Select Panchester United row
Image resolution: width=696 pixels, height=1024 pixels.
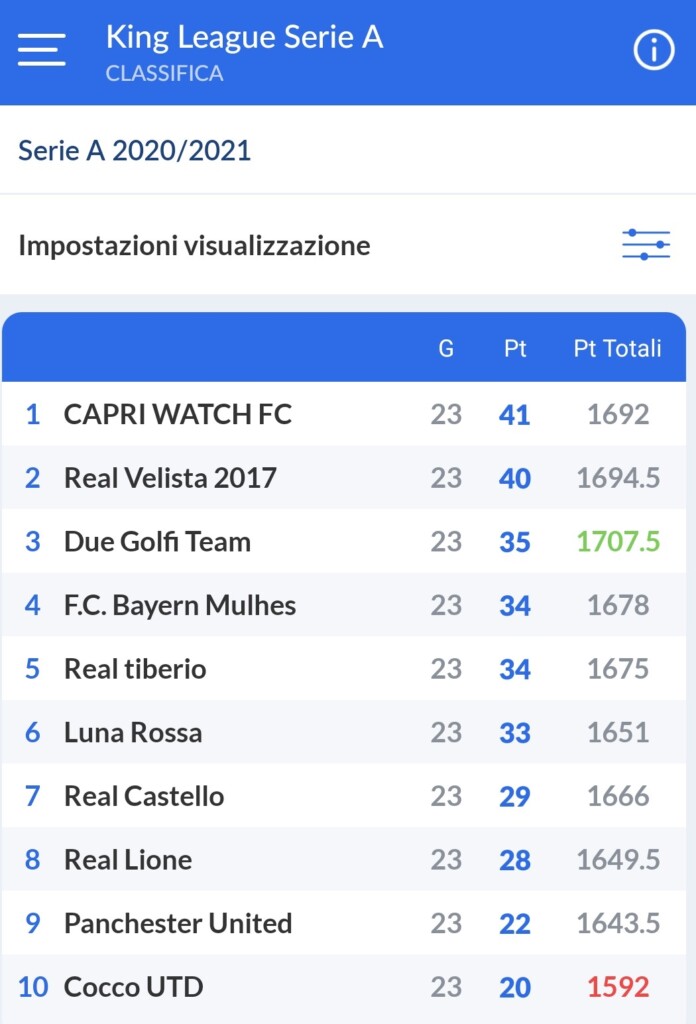[178, 923]
